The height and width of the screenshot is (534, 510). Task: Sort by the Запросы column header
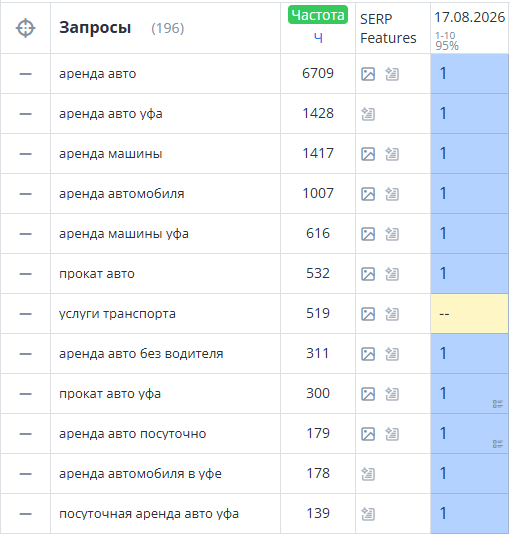pos(95,28)
